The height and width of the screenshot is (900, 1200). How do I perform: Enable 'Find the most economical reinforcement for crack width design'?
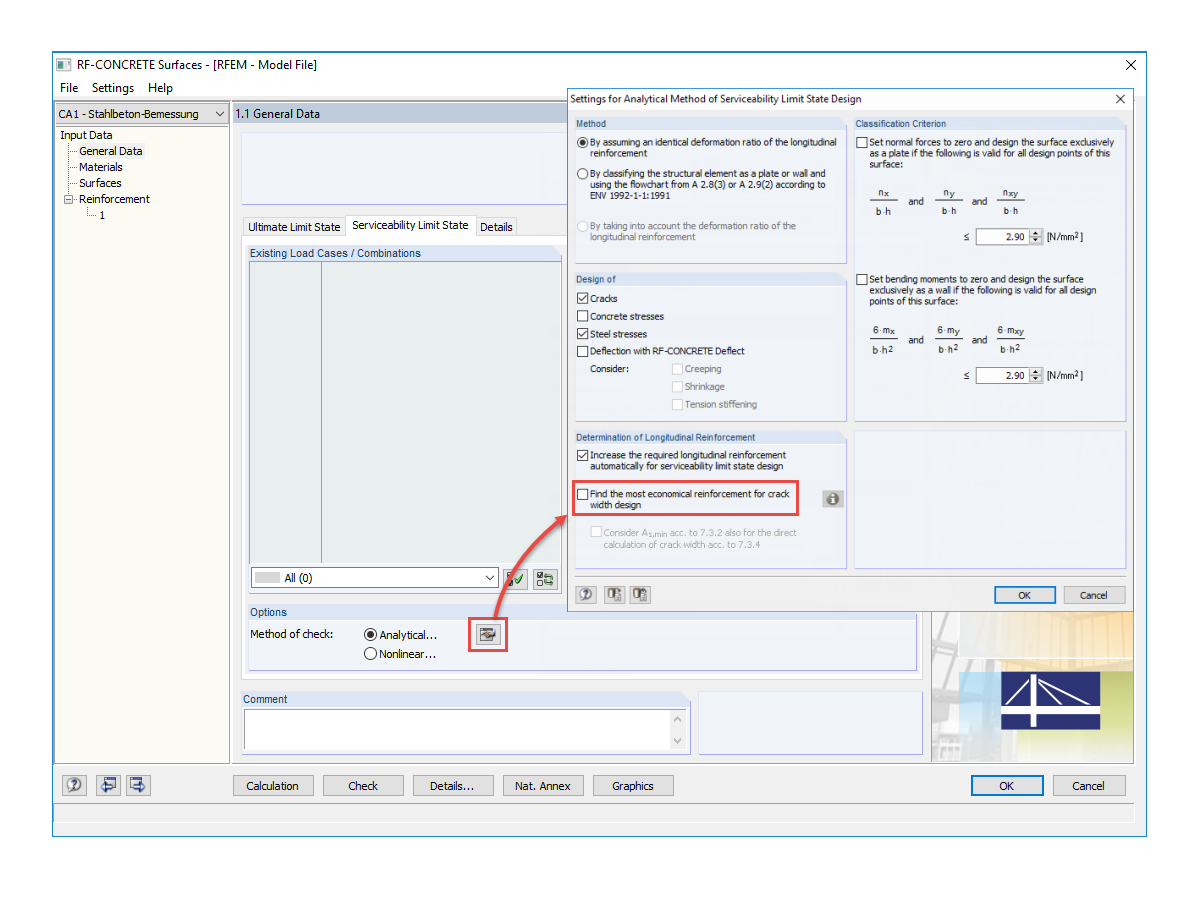click(583, 493)
